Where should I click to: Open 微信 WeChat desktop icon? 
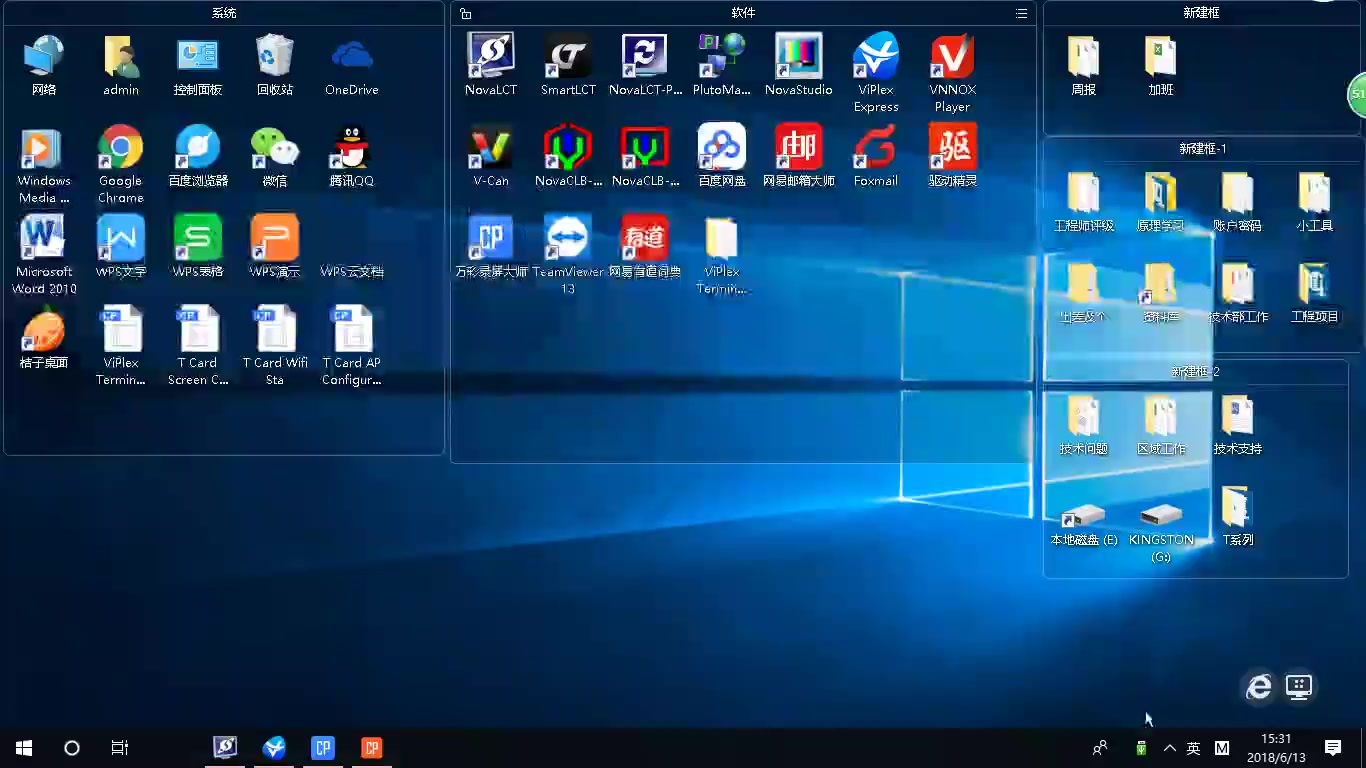pos(274,155)
